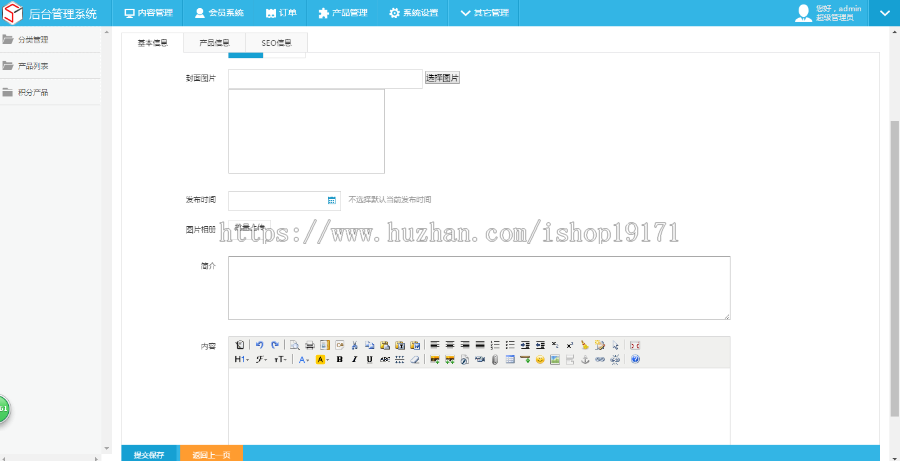Open H1 heading dropdown in editor
Screen dimensions: 900x461
pyautogui.click(x=241, y=359)
